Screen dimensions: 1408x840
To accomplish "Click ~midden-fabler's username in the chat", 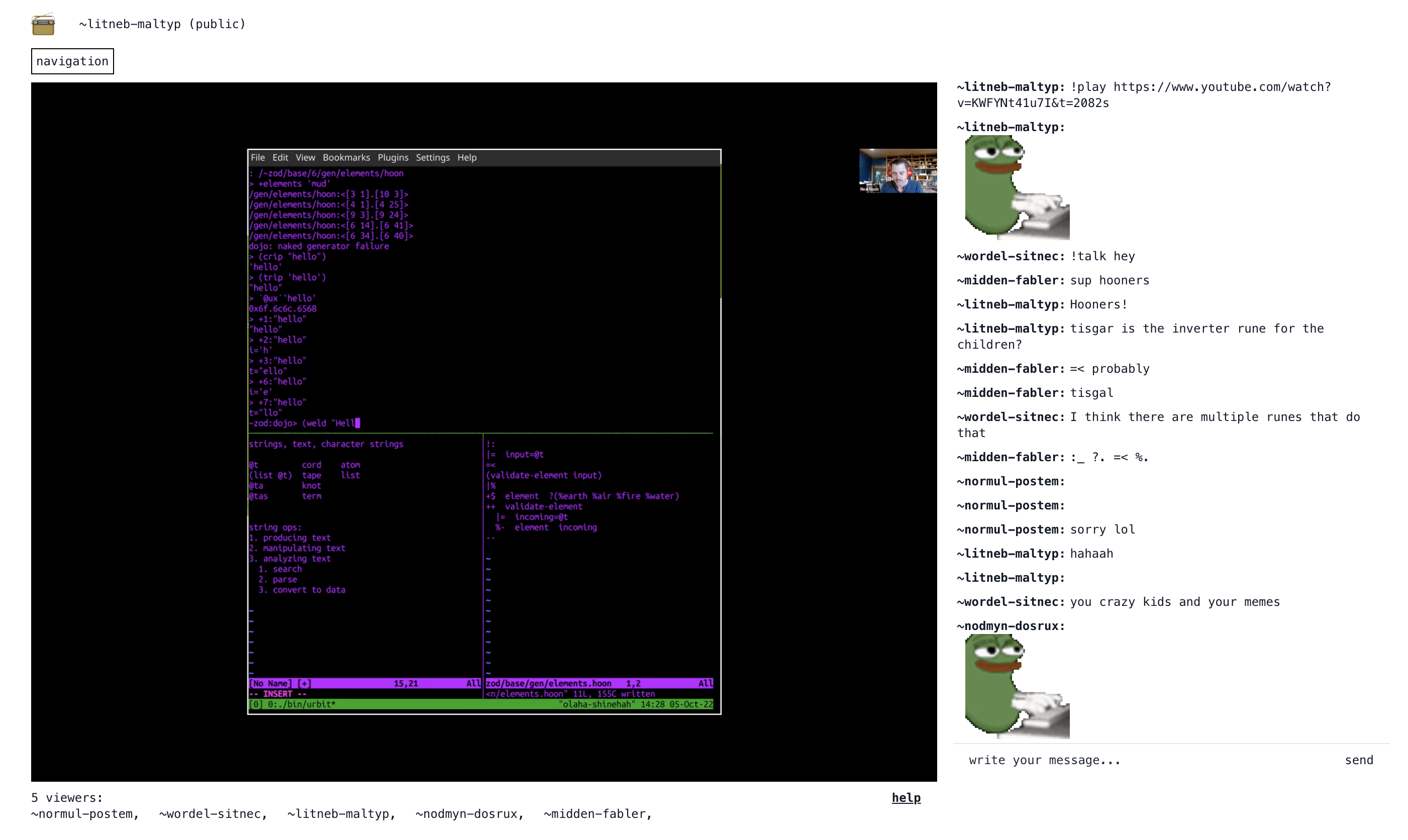I will (1010, 280).
